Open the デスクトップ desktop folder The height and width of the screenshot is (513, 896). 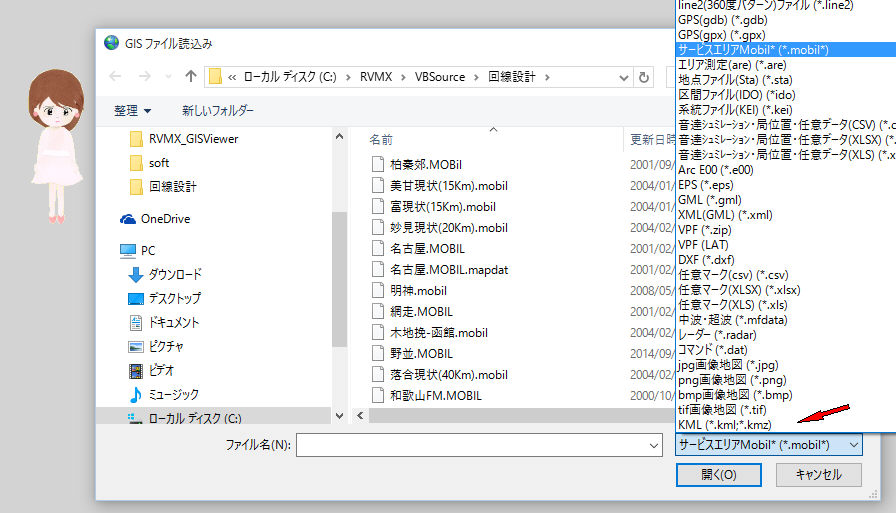174,298
